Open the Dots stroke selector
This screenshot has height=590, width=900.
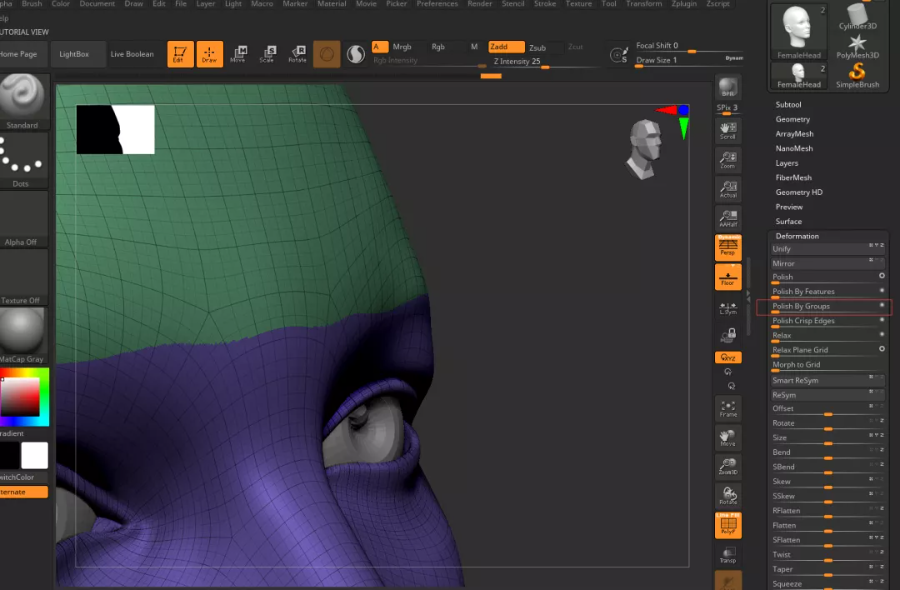coord(23,160)
